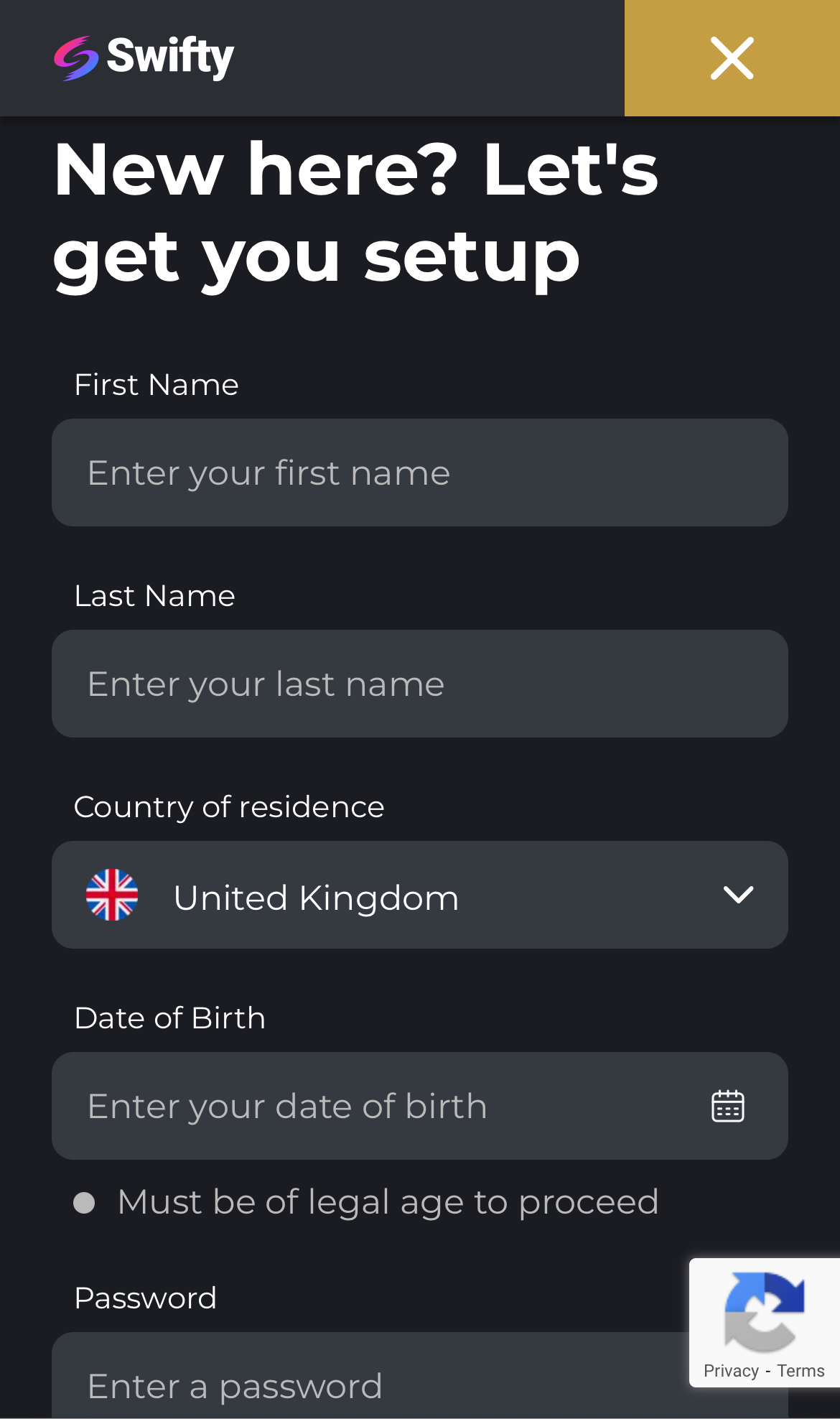Image resolution: width=840 pixels, height=1419 pixels.
Task: Open the reCAPTCHA Privacy link
Action: point(731,1371)
